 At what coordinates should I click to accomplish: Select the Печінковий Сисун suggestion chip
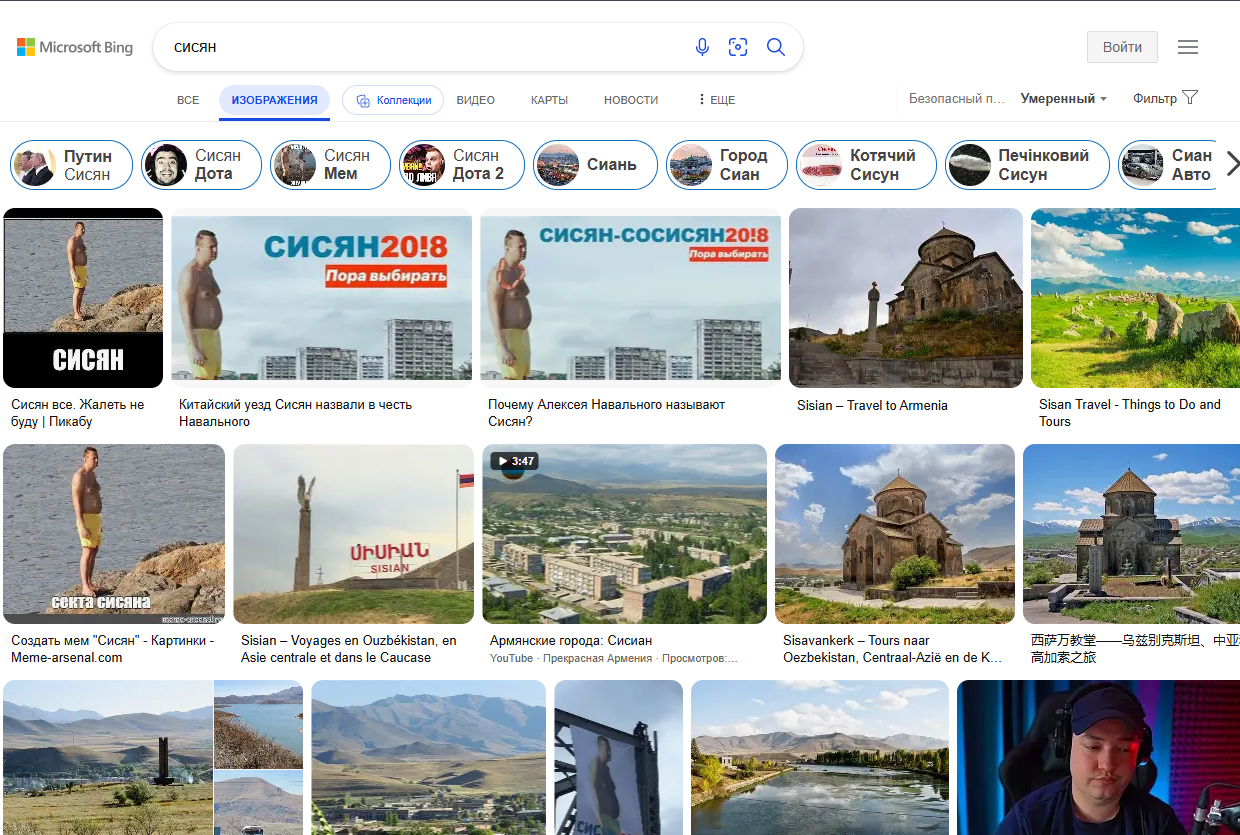1027,165
